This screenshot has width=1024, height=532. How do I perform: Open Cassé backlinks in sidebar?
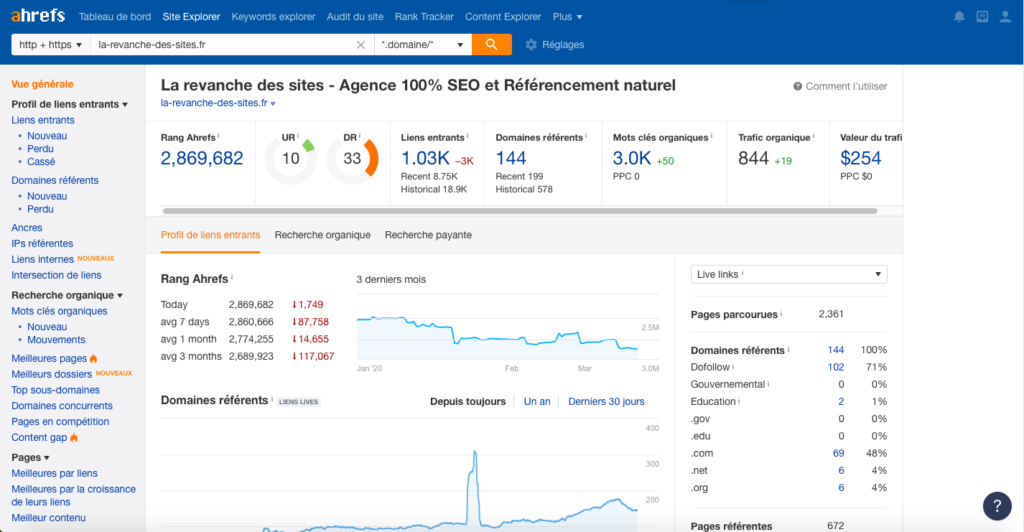[41, 162]
